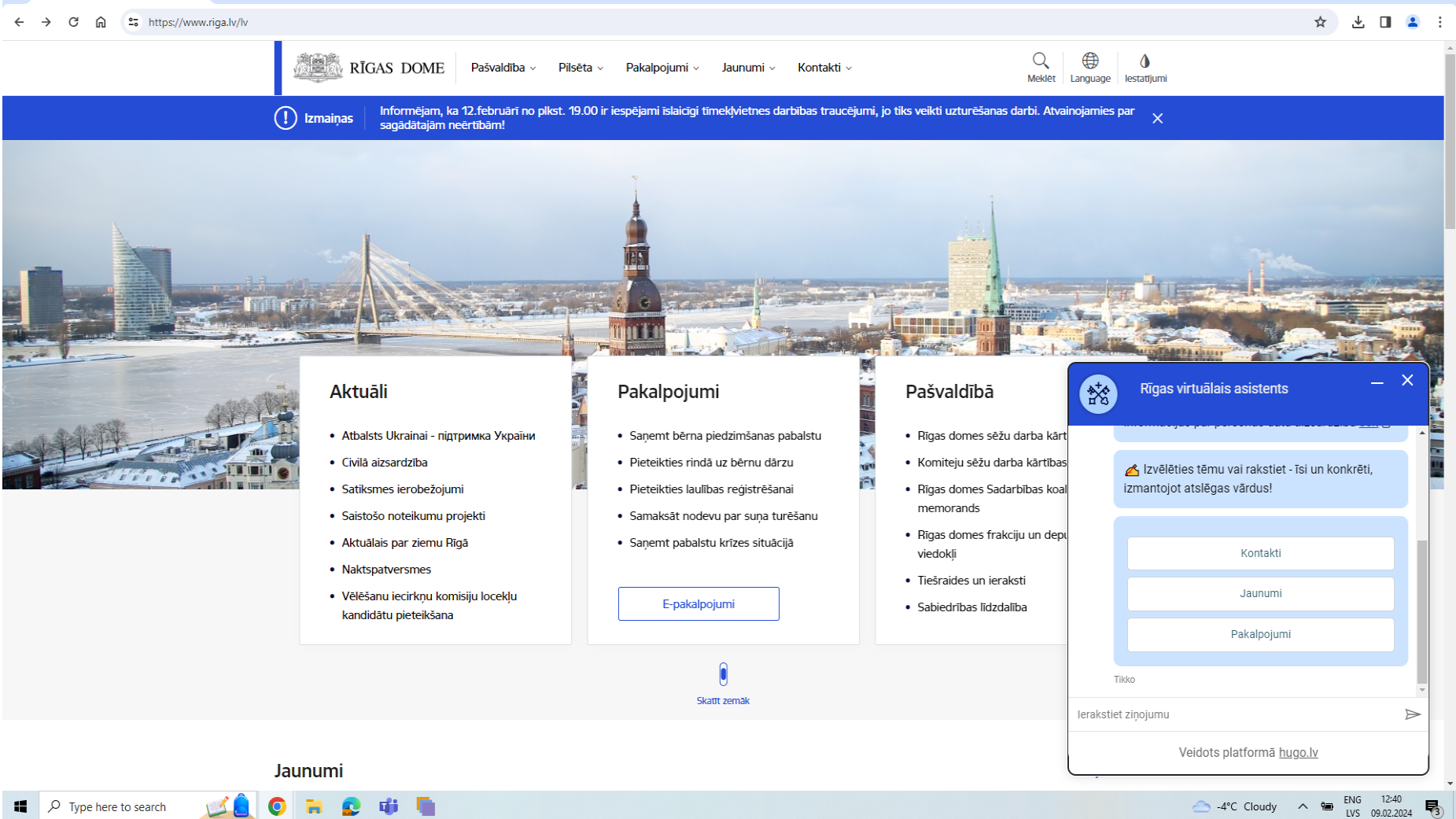Viewport: 1456px width, 819px height.
Task: Click the page vertical scrollbar thumb
Action: tap(1450, 142)
